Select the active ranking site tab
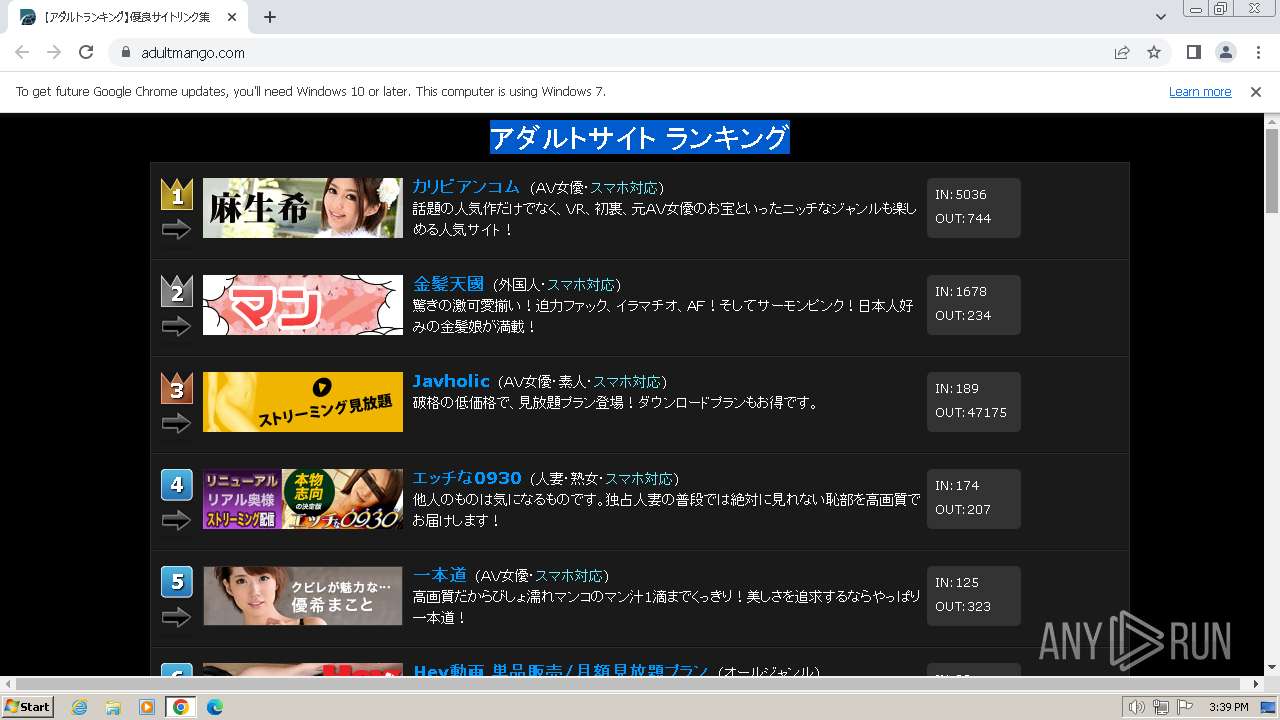The height and width of the screenshot is (720, 1280). (x=128, y=17)
